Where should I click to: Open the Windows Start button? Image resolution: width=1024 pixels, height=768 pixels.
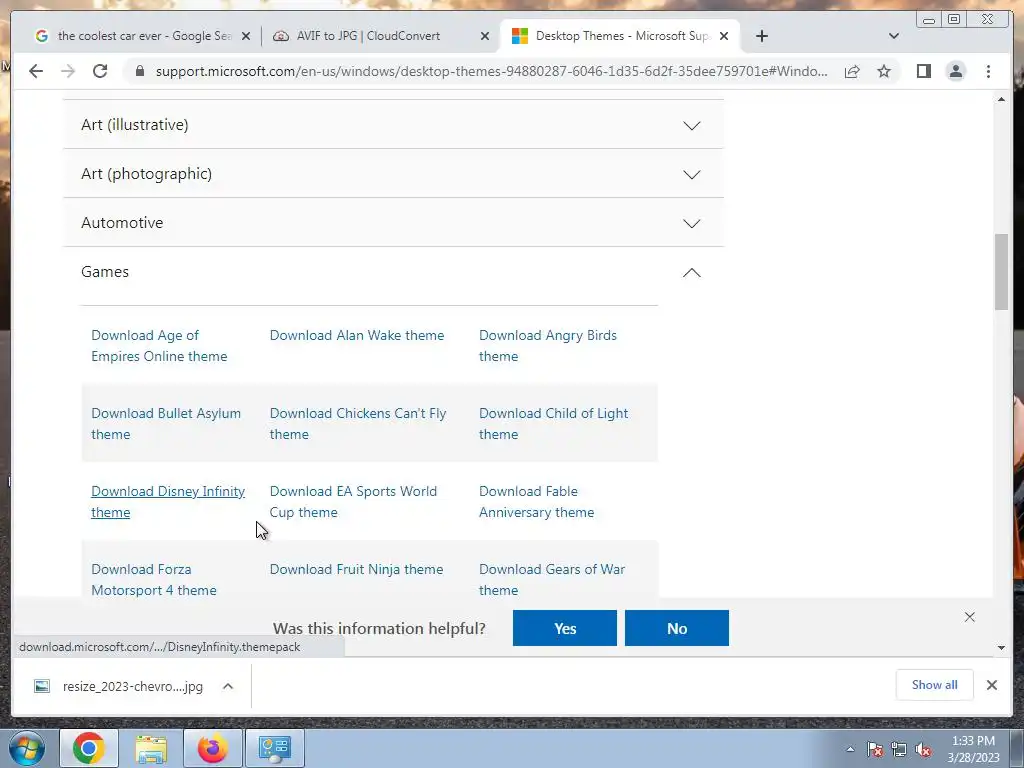pyautogui.click(x=27, y=748)
